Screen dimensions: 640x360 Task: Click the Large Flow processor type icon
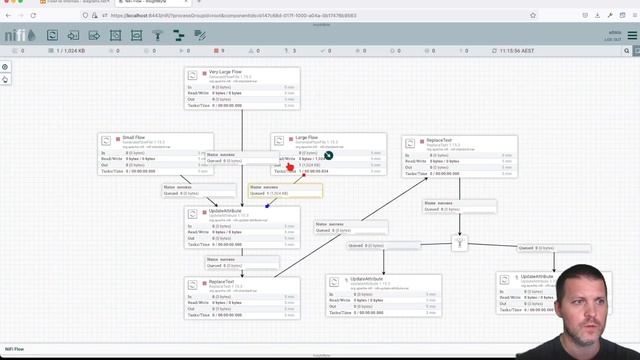(279, 141)
